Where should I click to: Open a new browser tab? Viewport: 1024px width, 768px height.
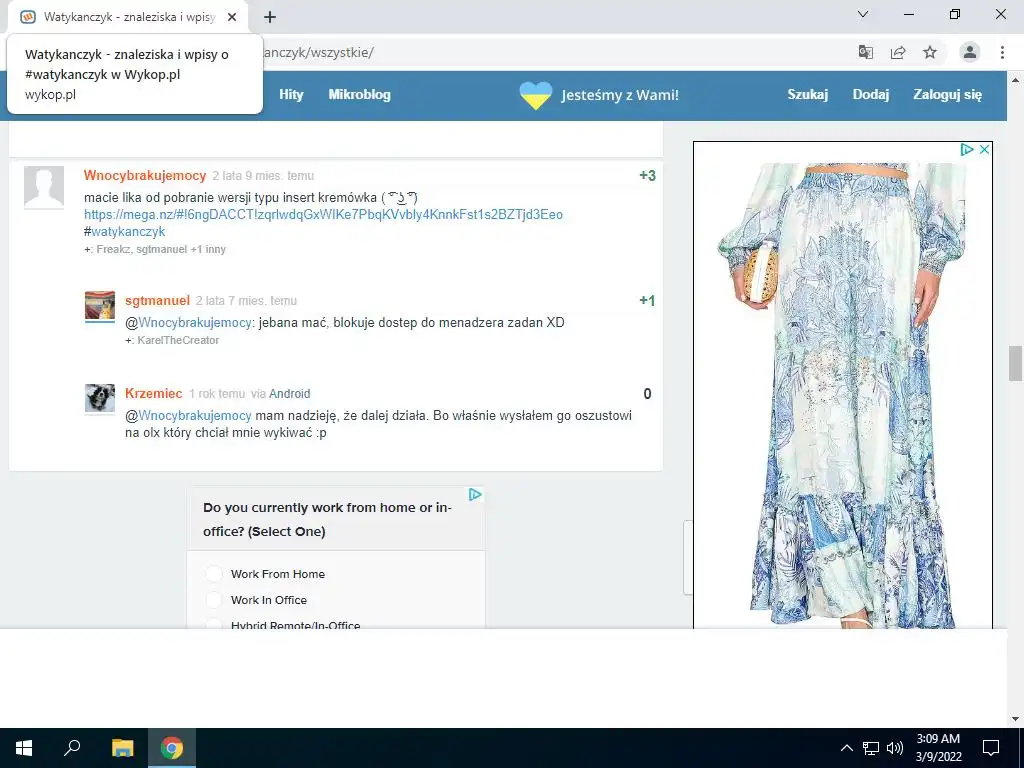click(x=270, y=17)
